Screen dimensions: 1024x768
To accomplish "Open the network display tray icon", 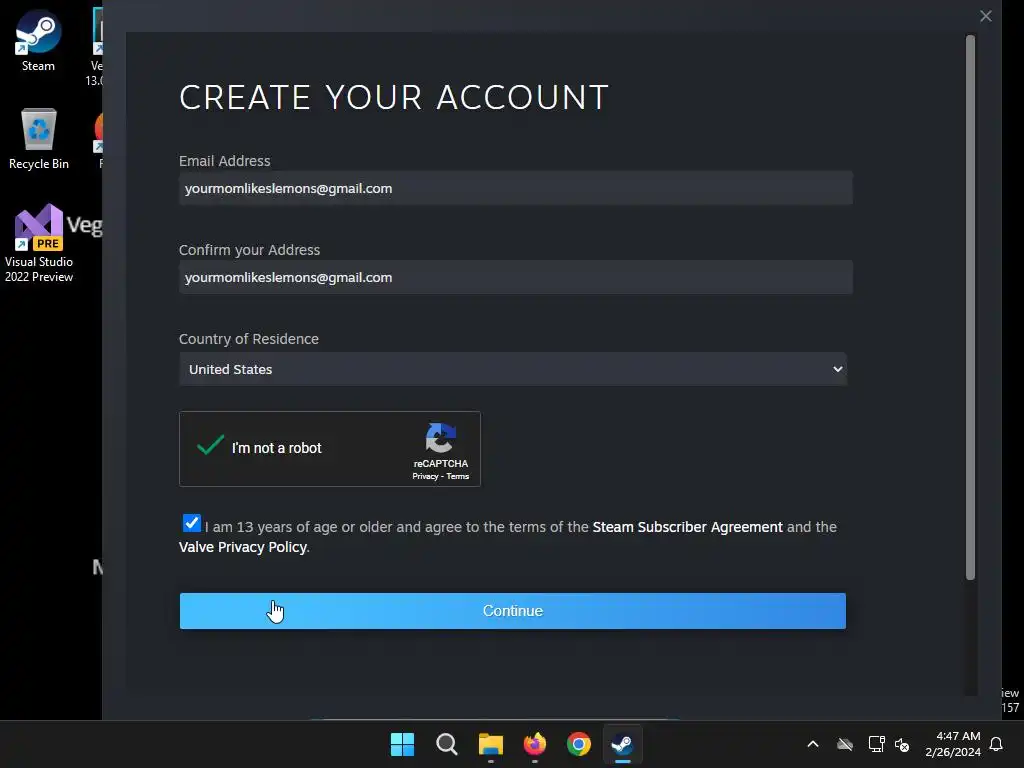I will (876, 744).
